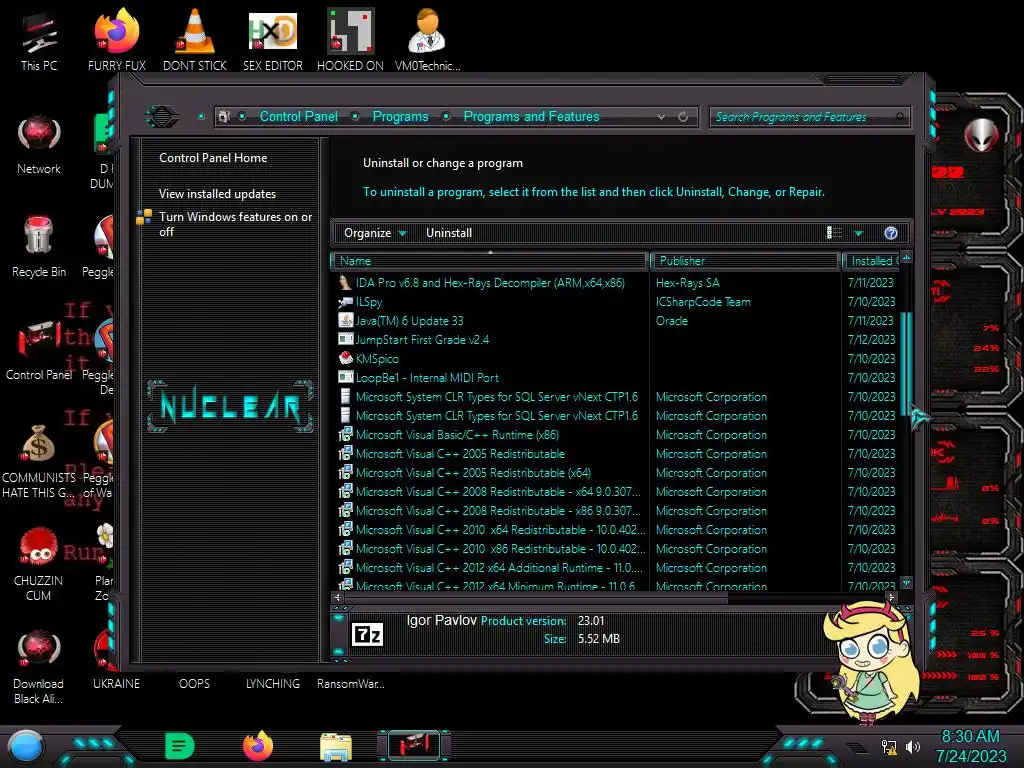Sort list by Publisher column header
1024x768 pixels.
click(744, 261)
